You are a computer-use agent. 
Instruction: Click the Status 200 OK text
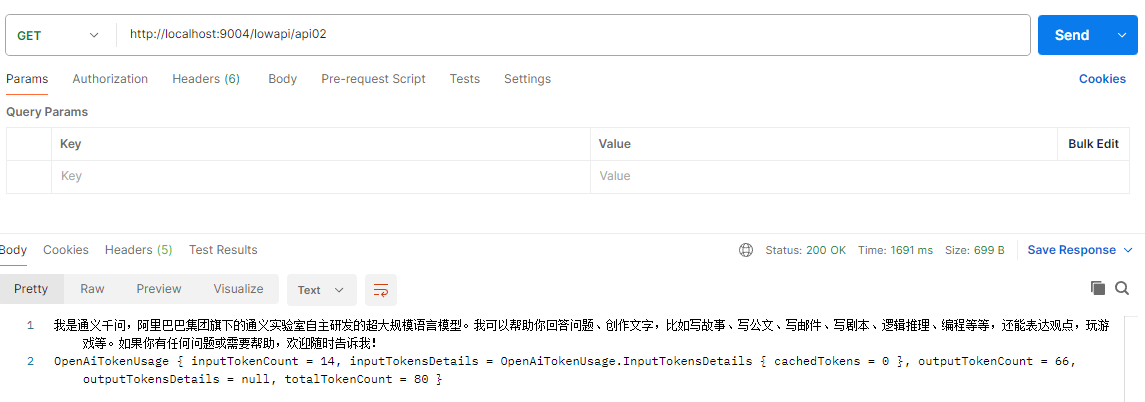[805, 250]
